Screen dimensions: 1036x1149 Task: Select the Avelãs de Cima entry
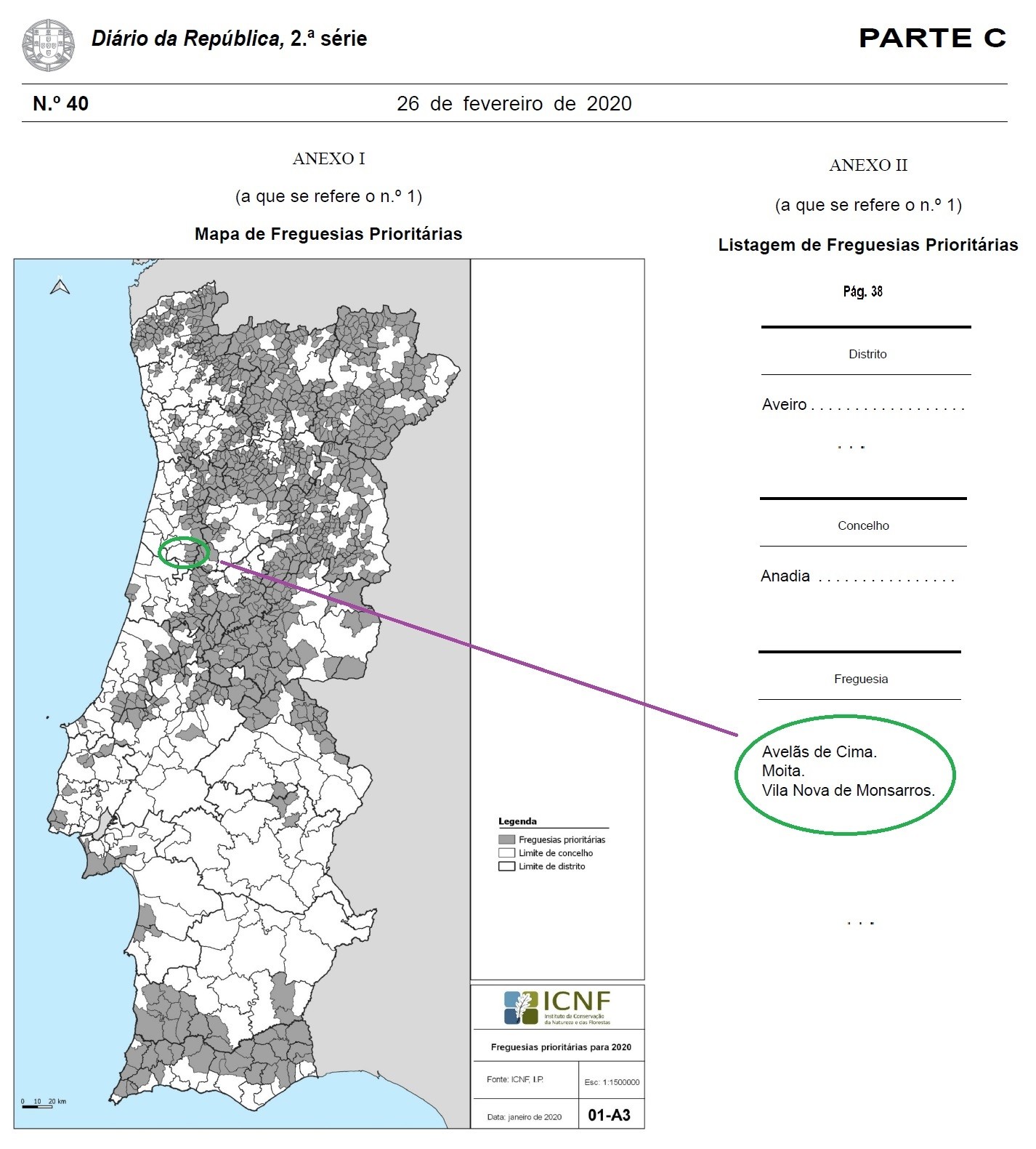(819, 752)
